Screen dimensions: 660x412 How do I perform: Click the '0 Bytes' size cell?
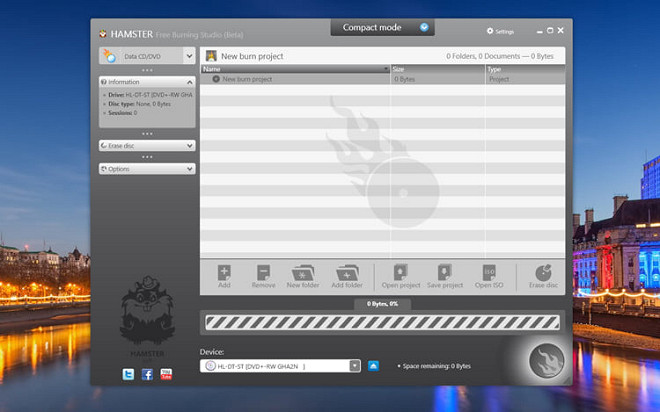pos(405,79)
